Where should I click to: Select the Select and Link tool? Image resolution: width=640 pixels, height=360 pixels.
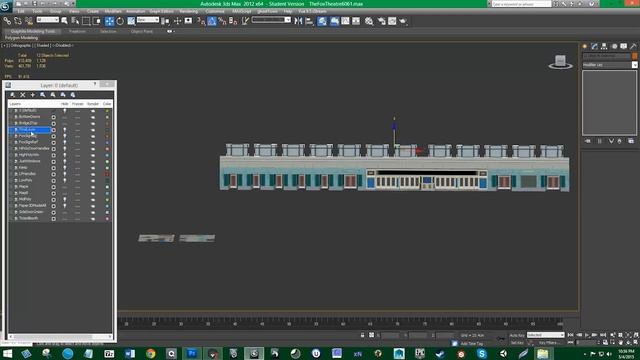pos(7,21)
